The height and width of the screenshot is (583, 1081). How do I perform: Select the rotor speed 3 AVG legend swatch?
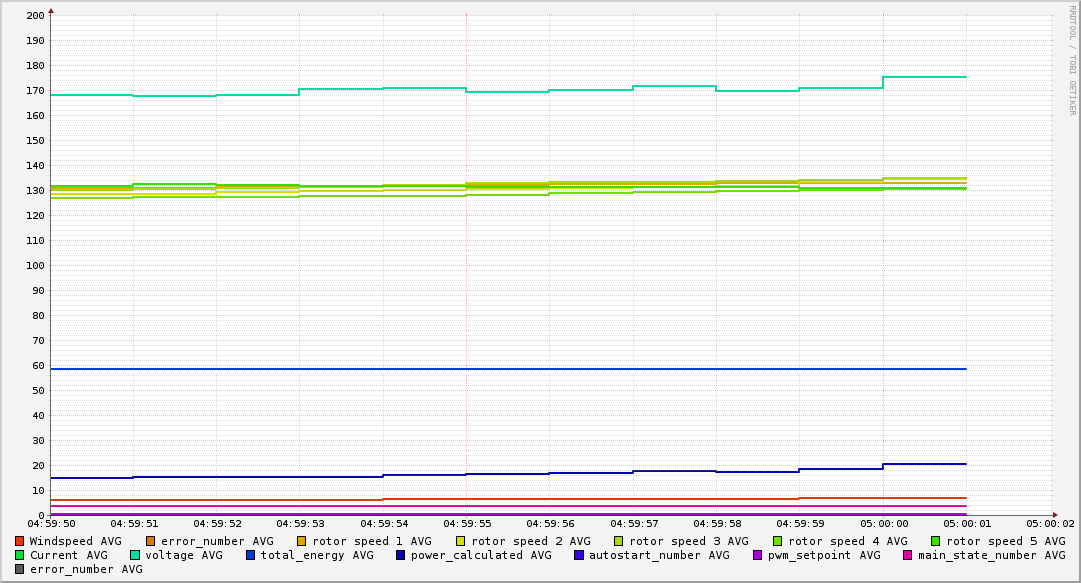point(619,541)
